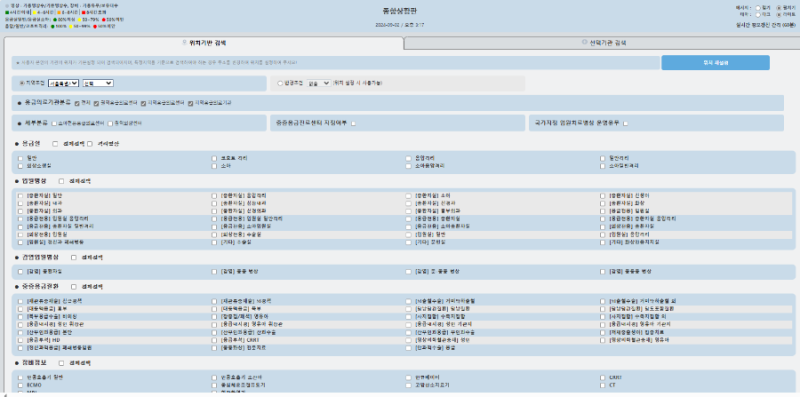The width and height of the screenshot is (800, 397).
Task: Toggle 응급의료기관분류 전체 checkbox
Action: [x=77, y=103]
